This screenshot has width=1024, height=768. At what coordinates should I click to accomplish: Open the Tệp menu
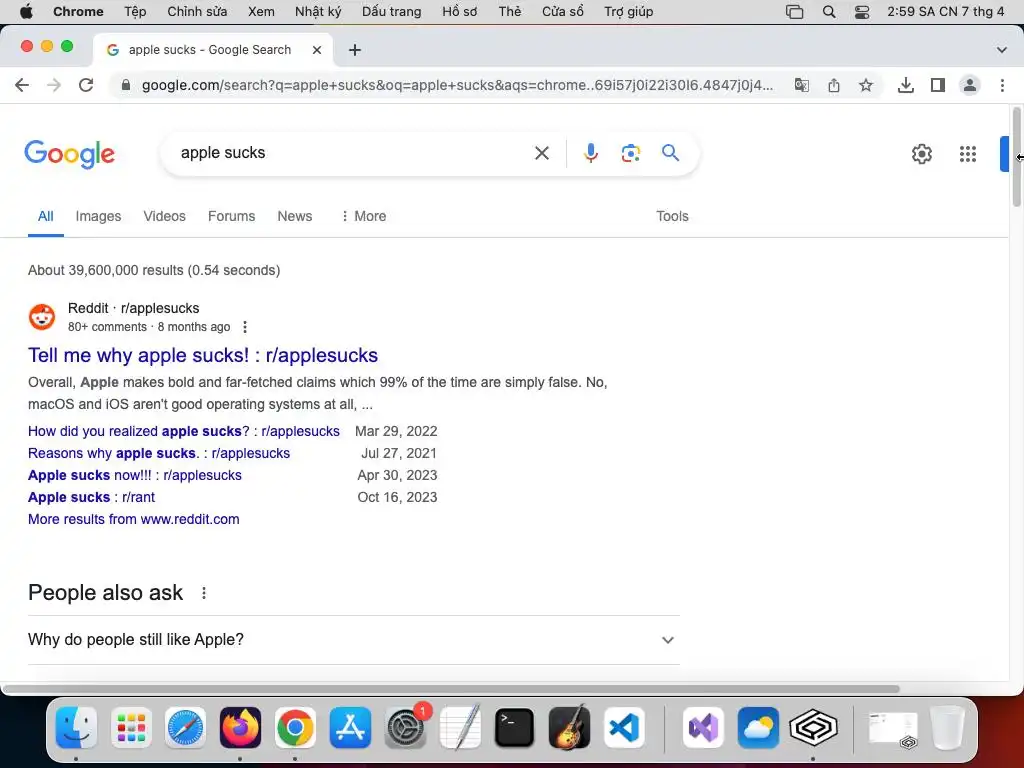click(x=135, y=11)
